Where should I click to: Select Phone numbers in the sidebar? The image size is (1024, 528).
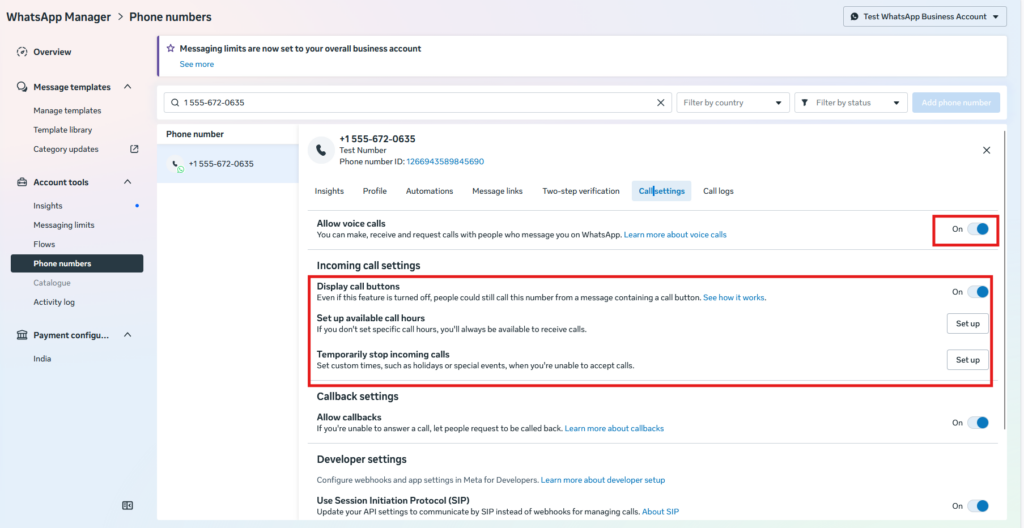pos(77,263)
